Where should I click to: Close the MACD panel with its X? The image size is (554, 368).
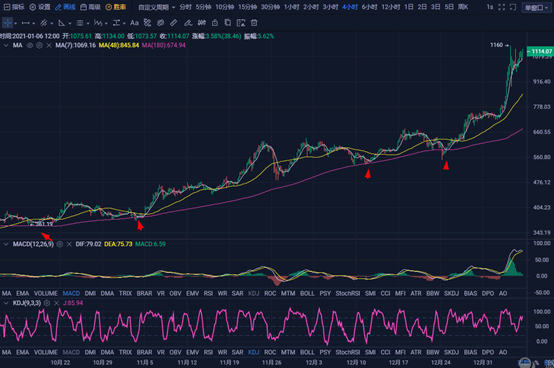coord(69,244)
